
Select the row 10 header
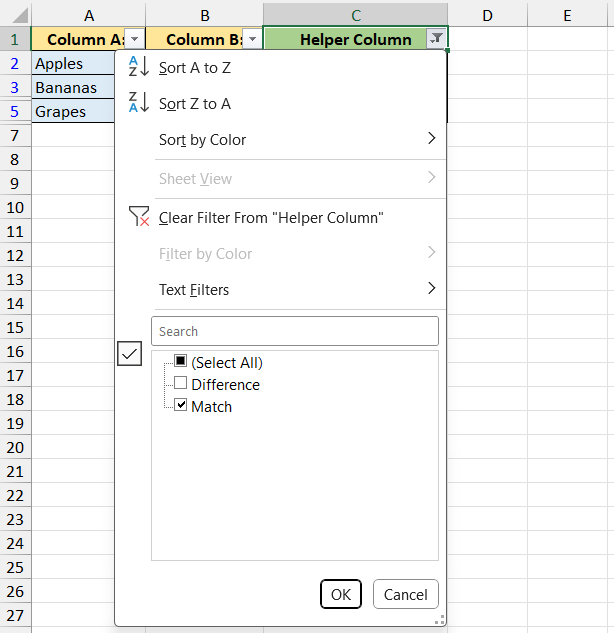(15, 208)
